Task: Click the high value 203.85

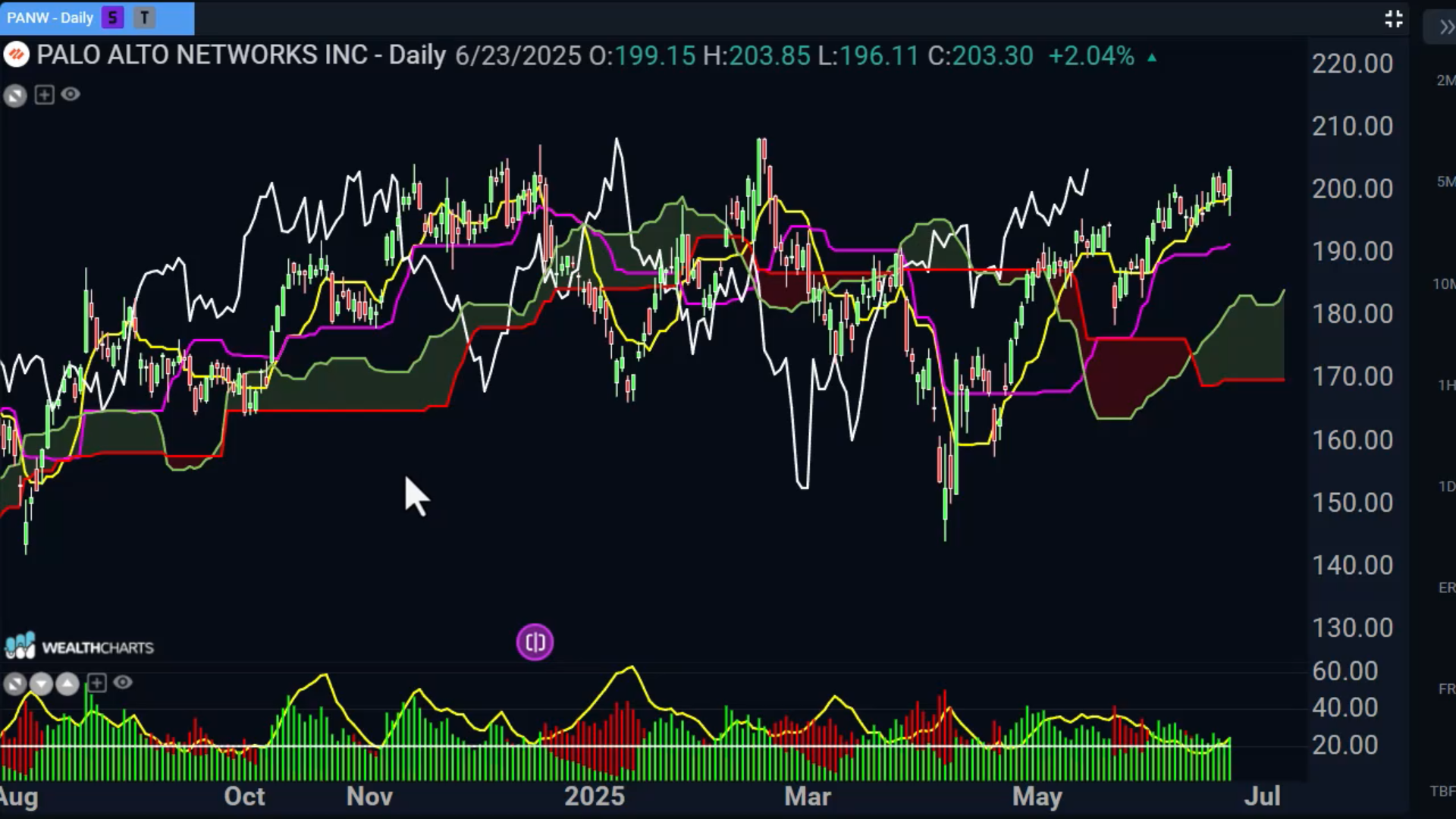Action: point(770,56)
